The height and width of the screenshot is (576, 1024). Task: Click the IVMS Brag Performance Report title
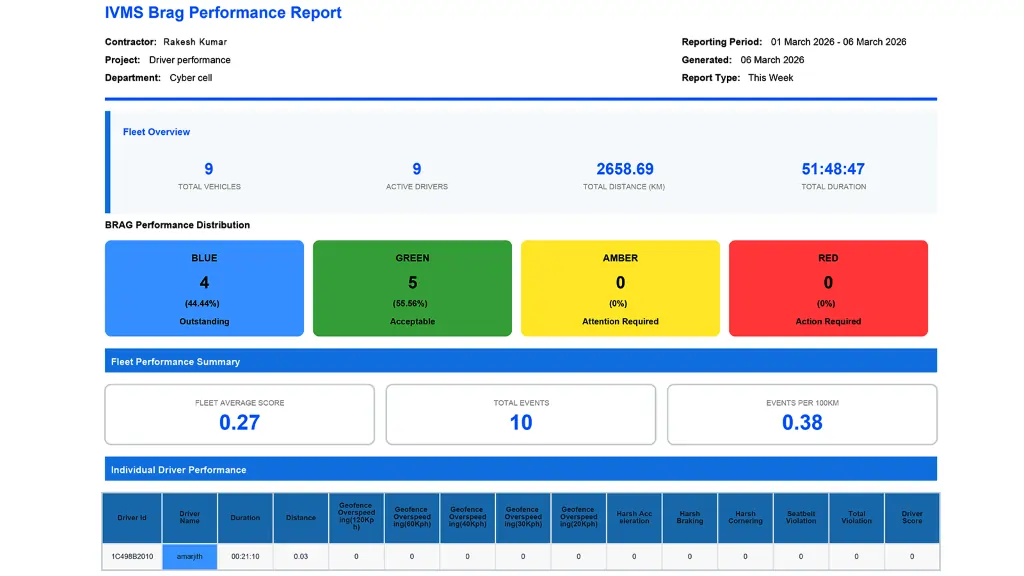(223, 12)
